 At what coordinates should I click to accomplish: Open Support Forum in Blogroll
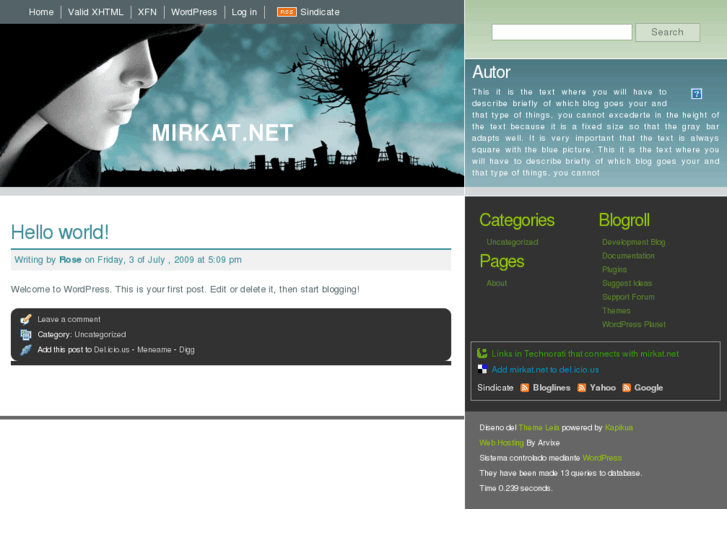coord(628,297)
